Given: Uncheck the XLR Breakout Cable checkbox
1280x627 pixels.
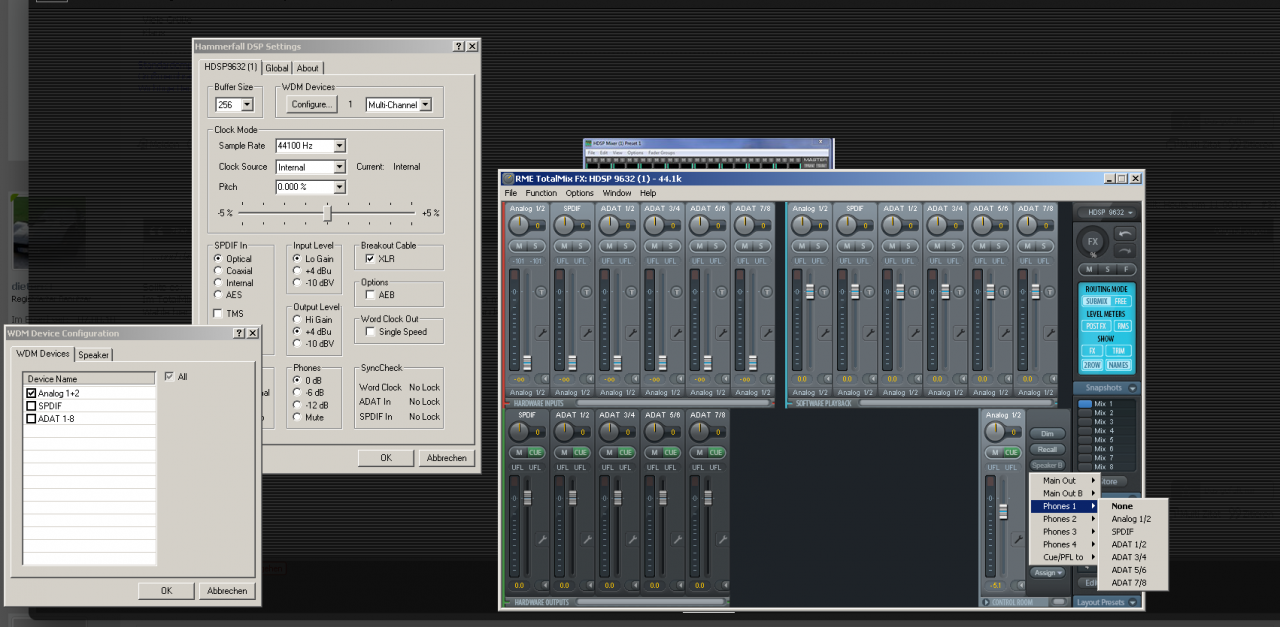Looking at the screenshot, I should point(370,259).
